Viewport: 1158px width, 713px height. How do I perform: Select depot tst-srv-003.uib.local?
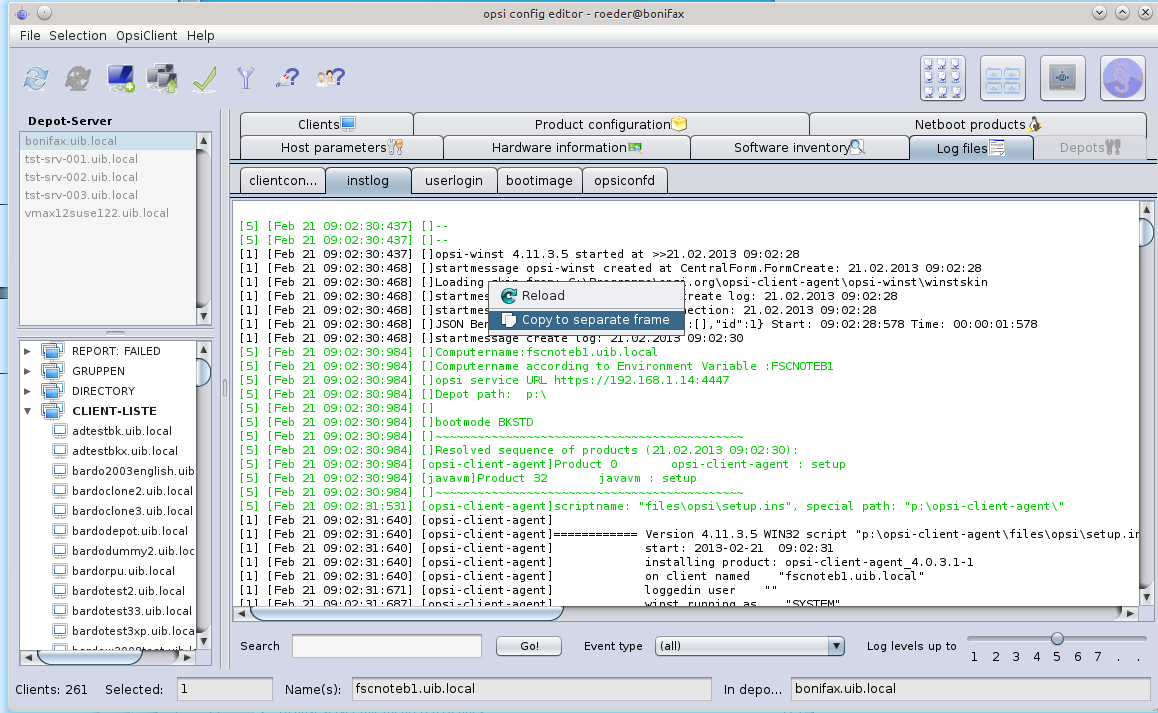pos(108,195)
